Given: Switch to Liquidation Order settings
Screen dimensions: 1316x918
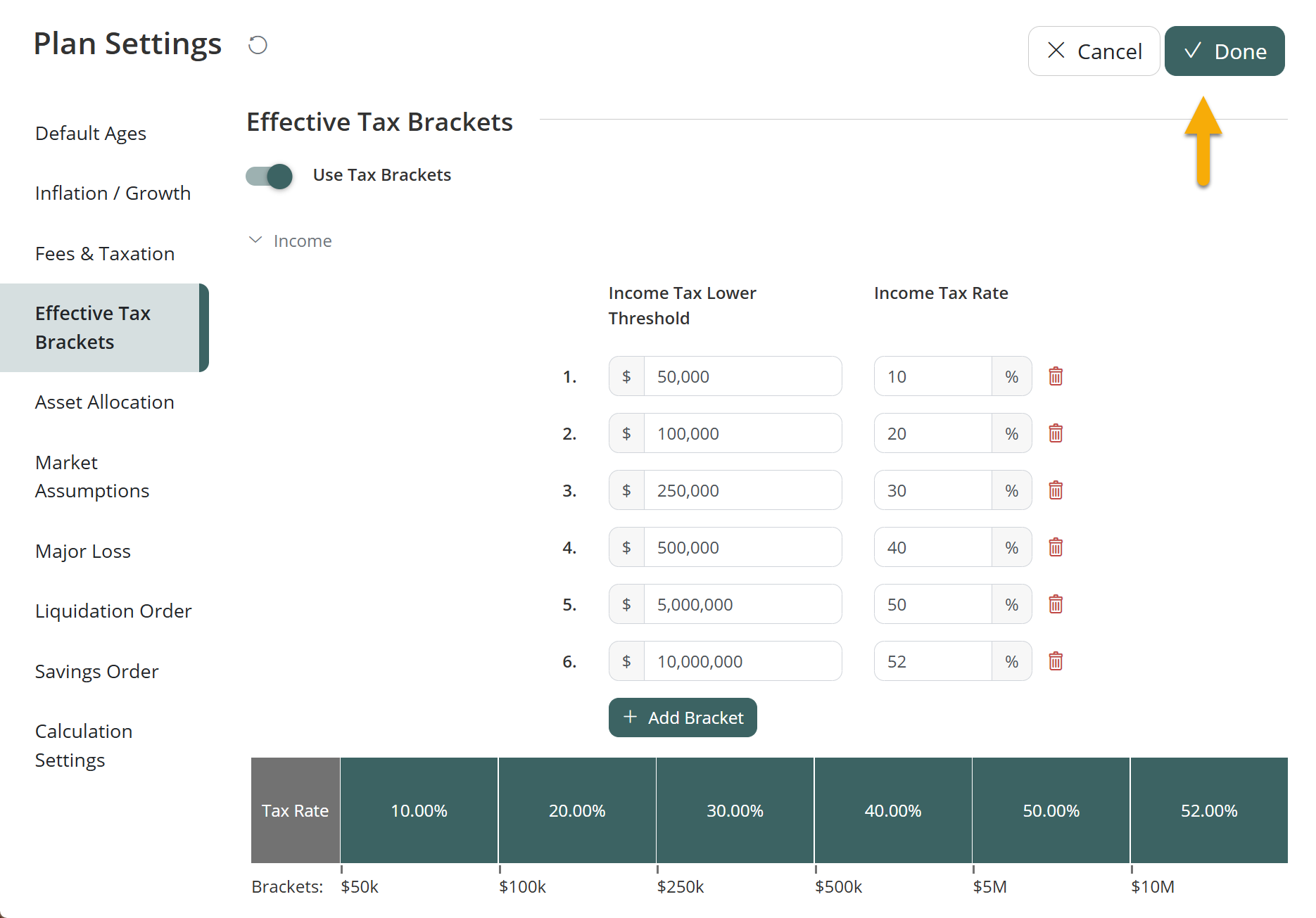Looking at the screenshot, I should point(113,611).
